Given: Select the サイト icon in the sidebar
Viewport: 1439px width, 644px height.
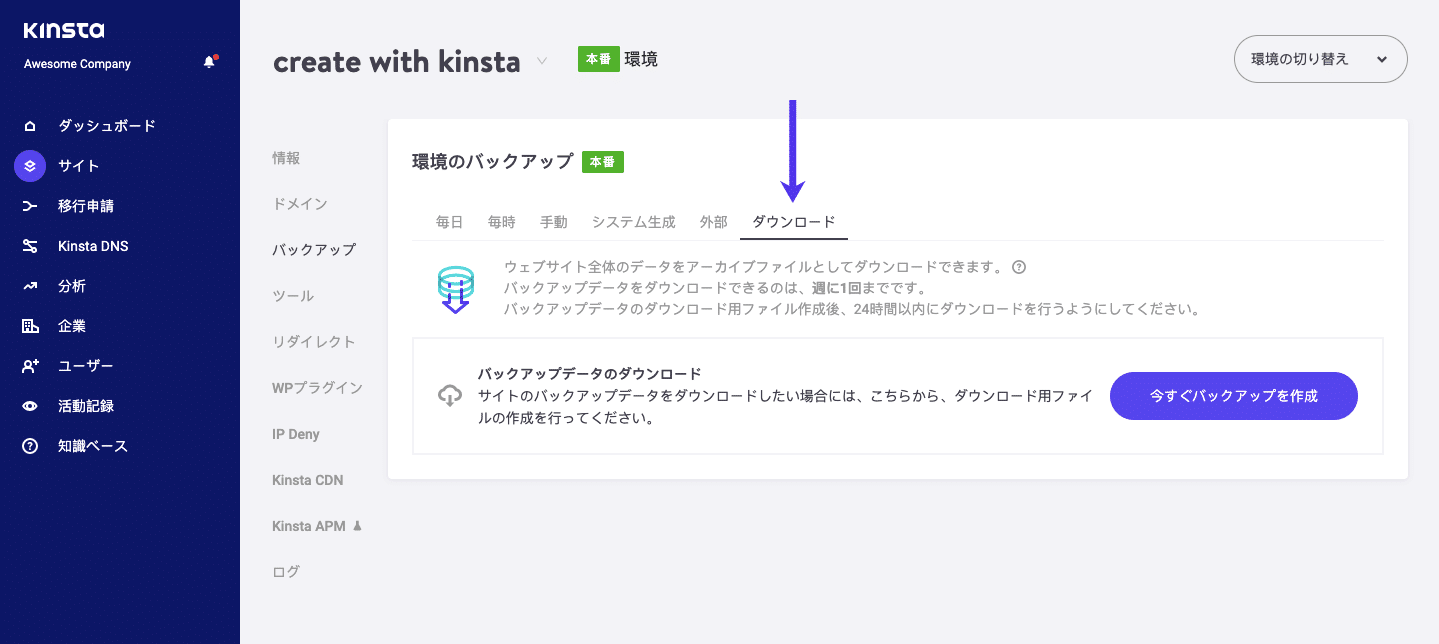Looking at the screenshot, I should coord(29,165).
